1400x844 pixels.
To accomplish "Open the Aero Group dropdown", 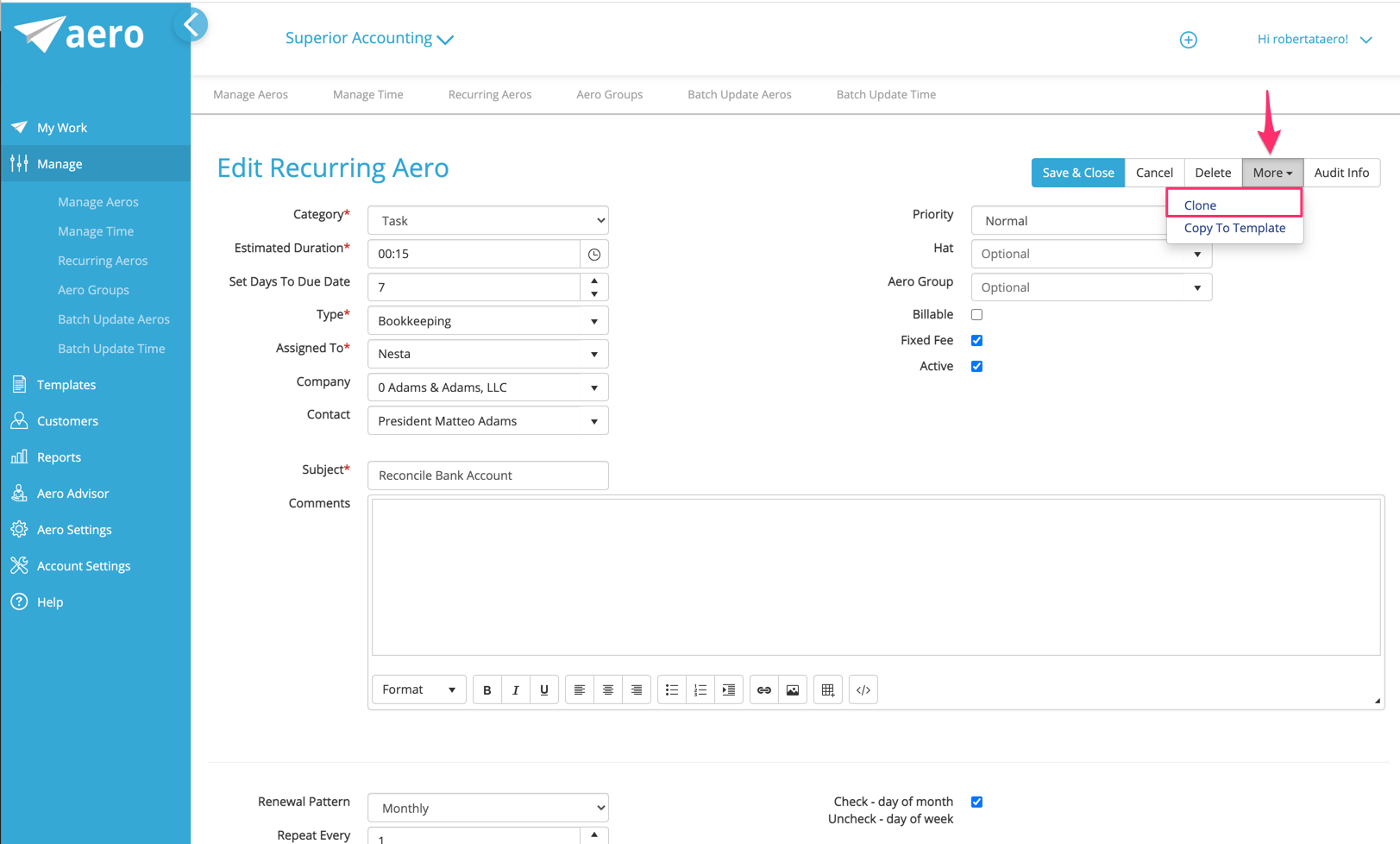I will coord(1091,287).
